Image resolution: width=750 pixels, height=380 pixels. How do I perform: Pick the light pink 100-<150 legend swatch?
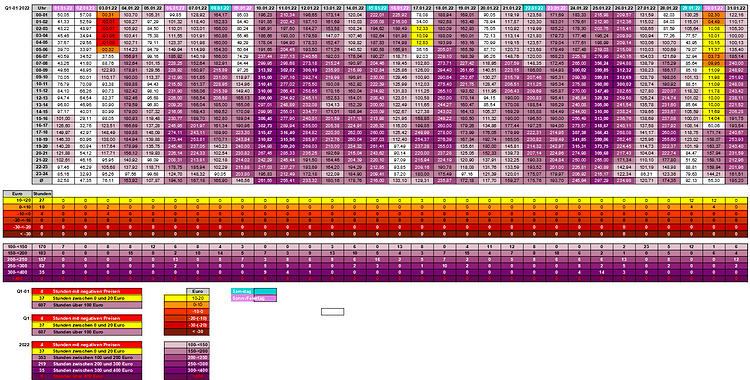pyautogui.click(x=175, y=344)
